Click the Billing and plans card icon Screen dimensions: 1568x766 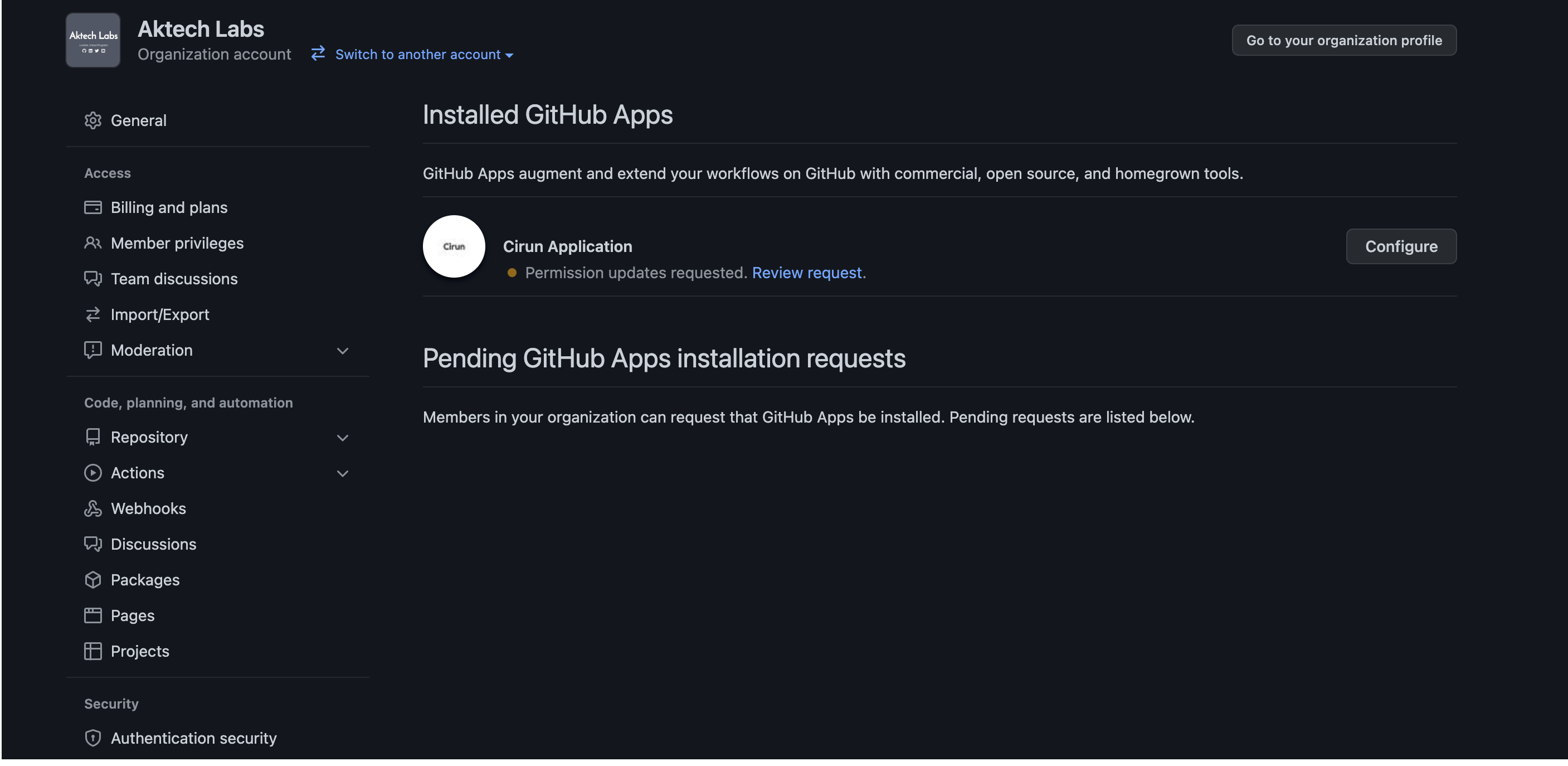[x=92, y=207]
